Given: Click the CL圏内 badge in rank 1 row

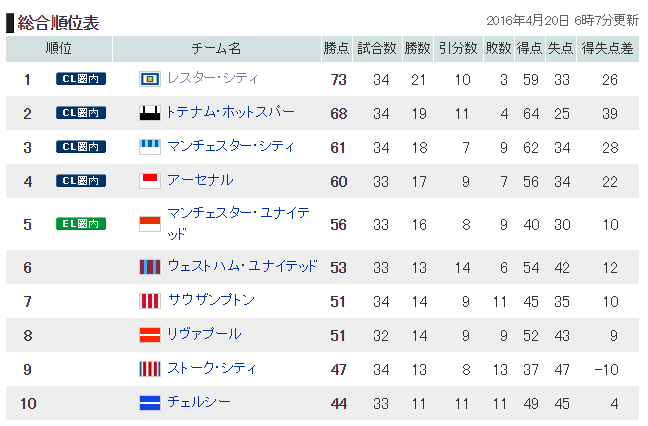Looking at the screenshot, I should [x=81, y=79].
